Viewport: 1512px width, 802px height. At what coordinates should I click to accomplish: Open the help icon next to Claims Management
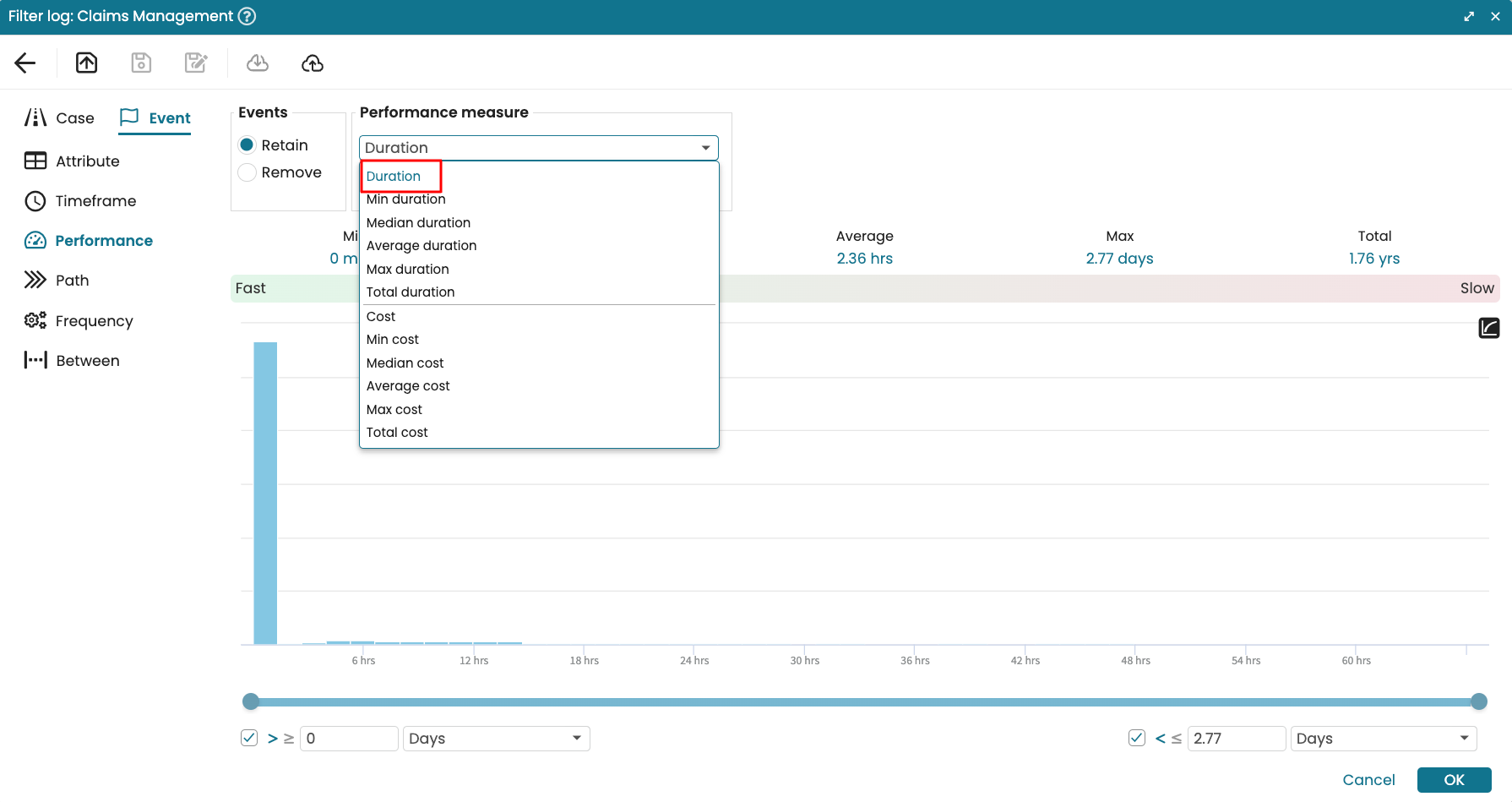(247, 16)
